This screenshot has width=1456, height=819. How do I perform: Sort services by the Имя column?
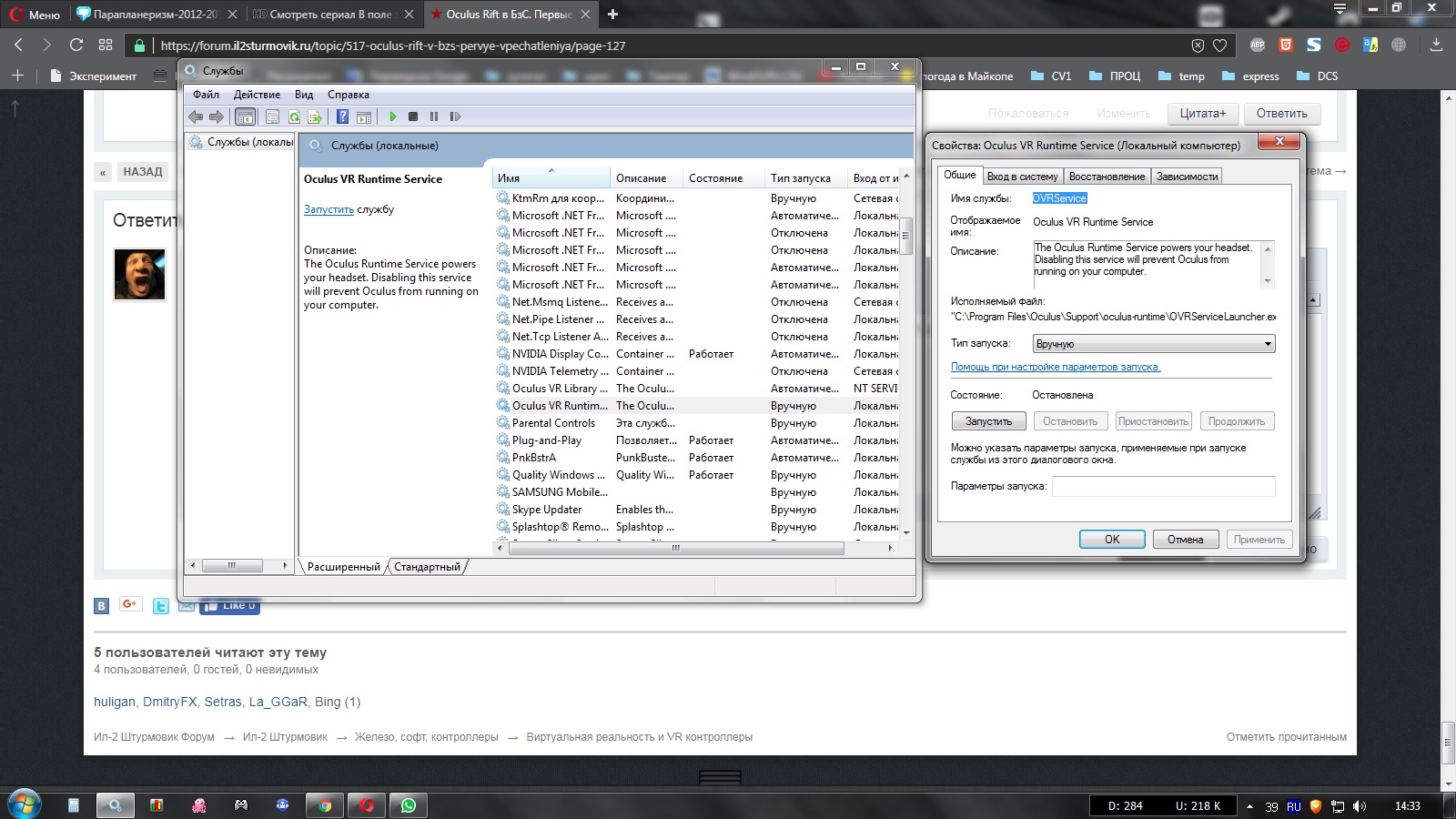pyautogui.click(x=551, y=178)
